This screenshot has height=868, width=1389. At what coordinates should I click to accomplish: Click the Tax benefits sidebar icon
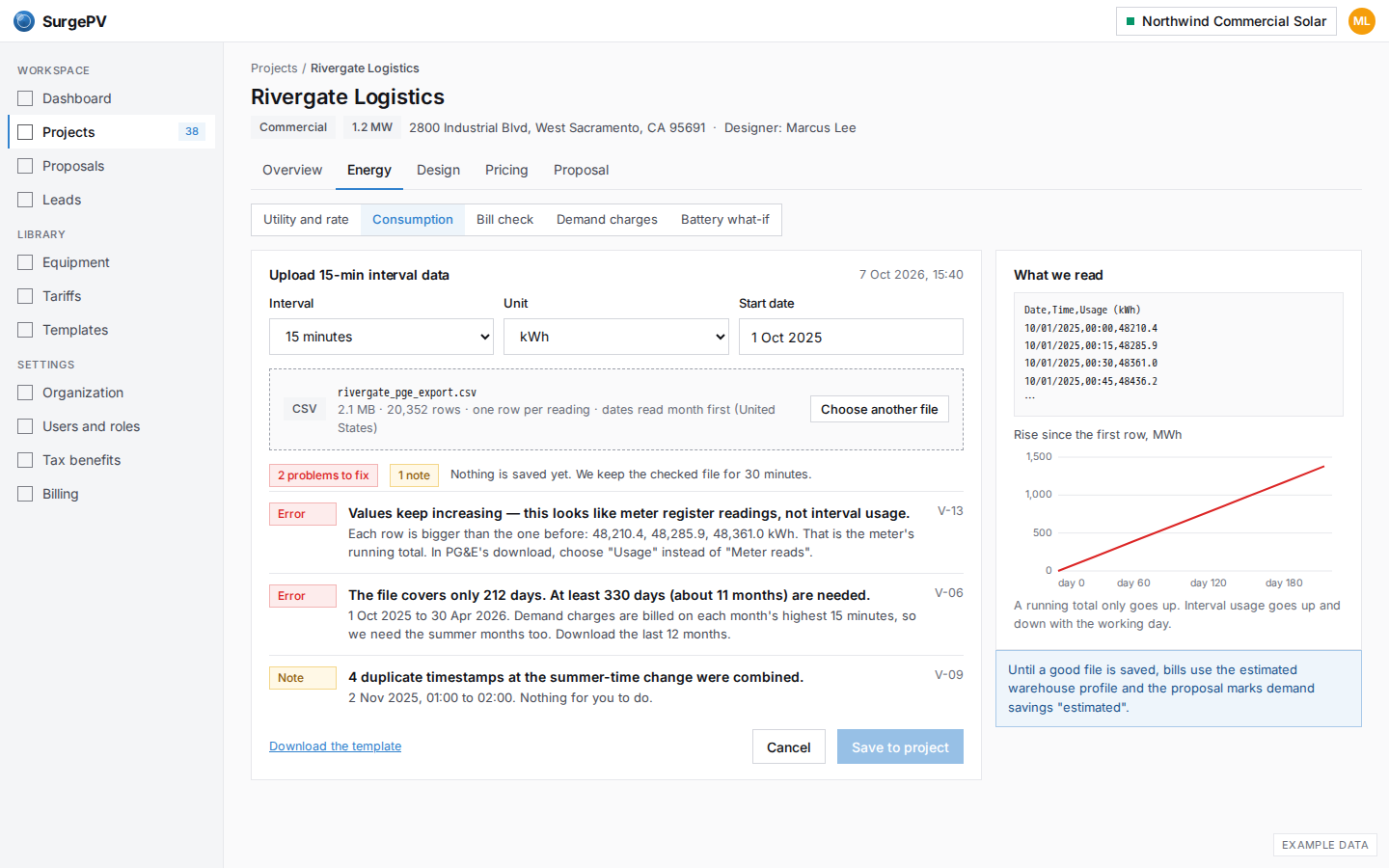25,460
